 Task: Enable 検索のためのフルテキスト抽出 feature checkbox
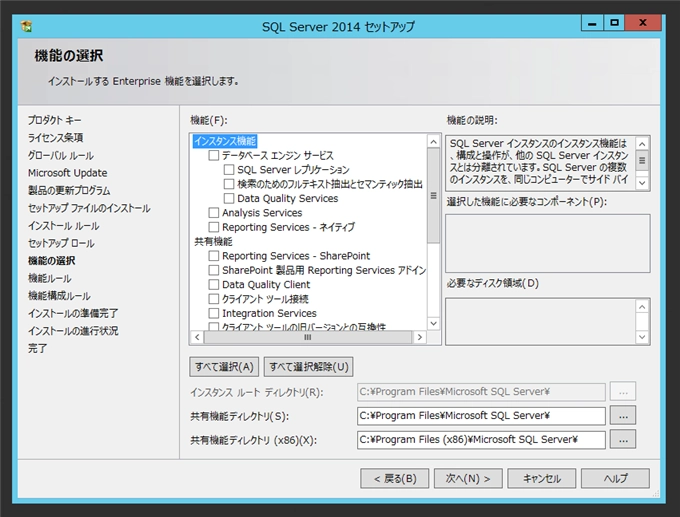(229, 184)
